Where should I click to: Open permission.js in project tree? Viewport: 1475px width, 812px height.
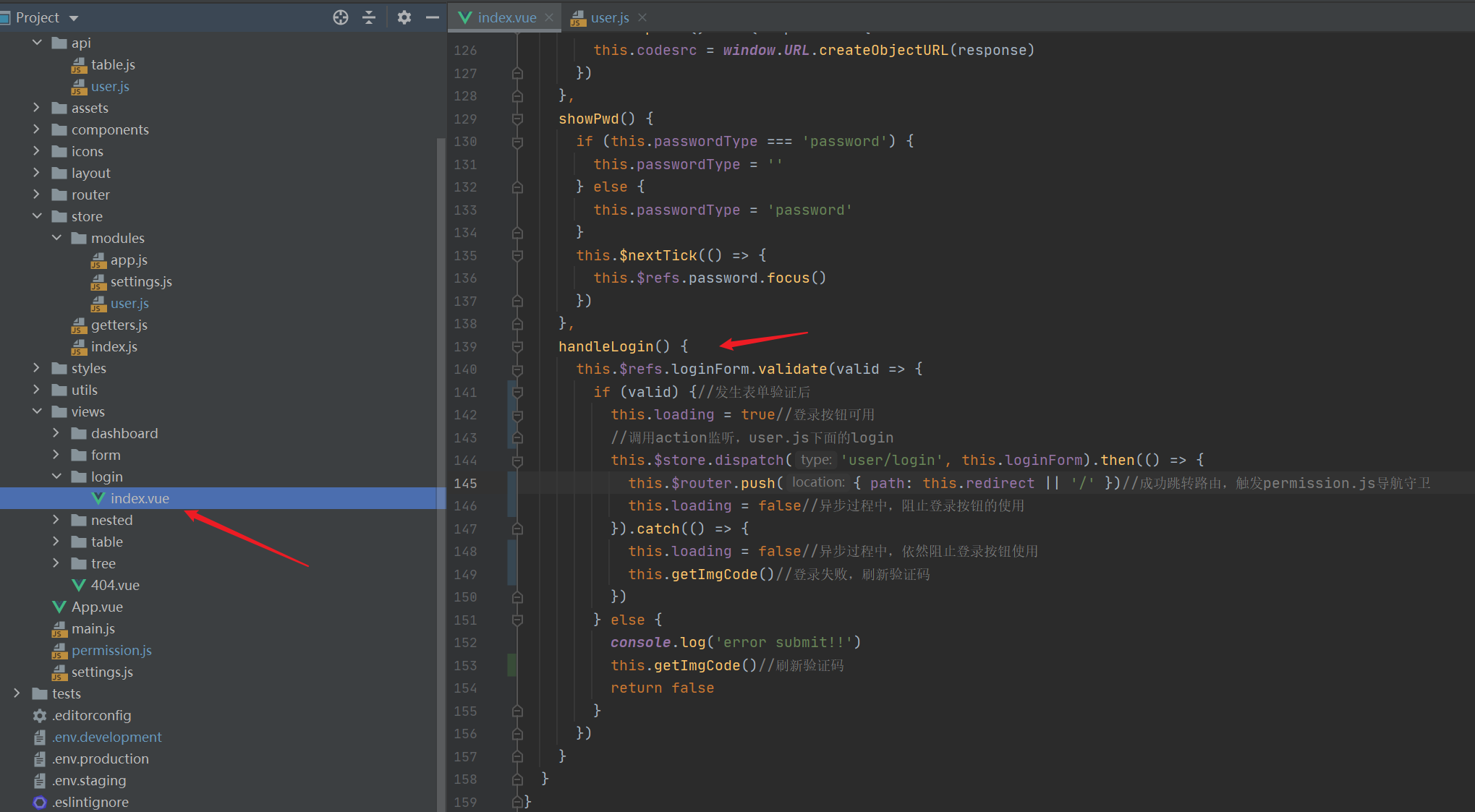click(111, 650)
